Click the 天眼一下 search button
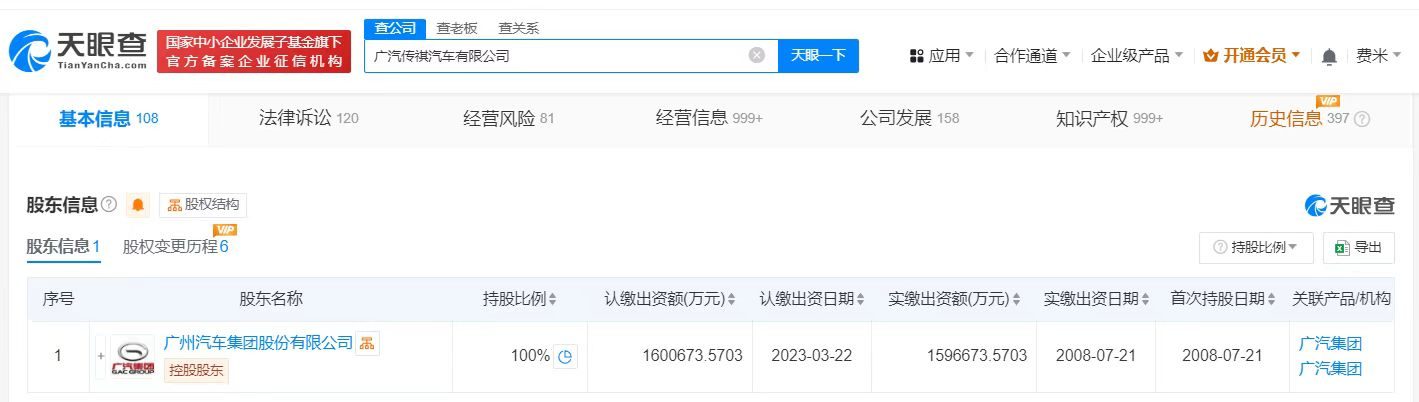Screen dimensions: 1419x402 pyautogui.click(x=818, y=56)
